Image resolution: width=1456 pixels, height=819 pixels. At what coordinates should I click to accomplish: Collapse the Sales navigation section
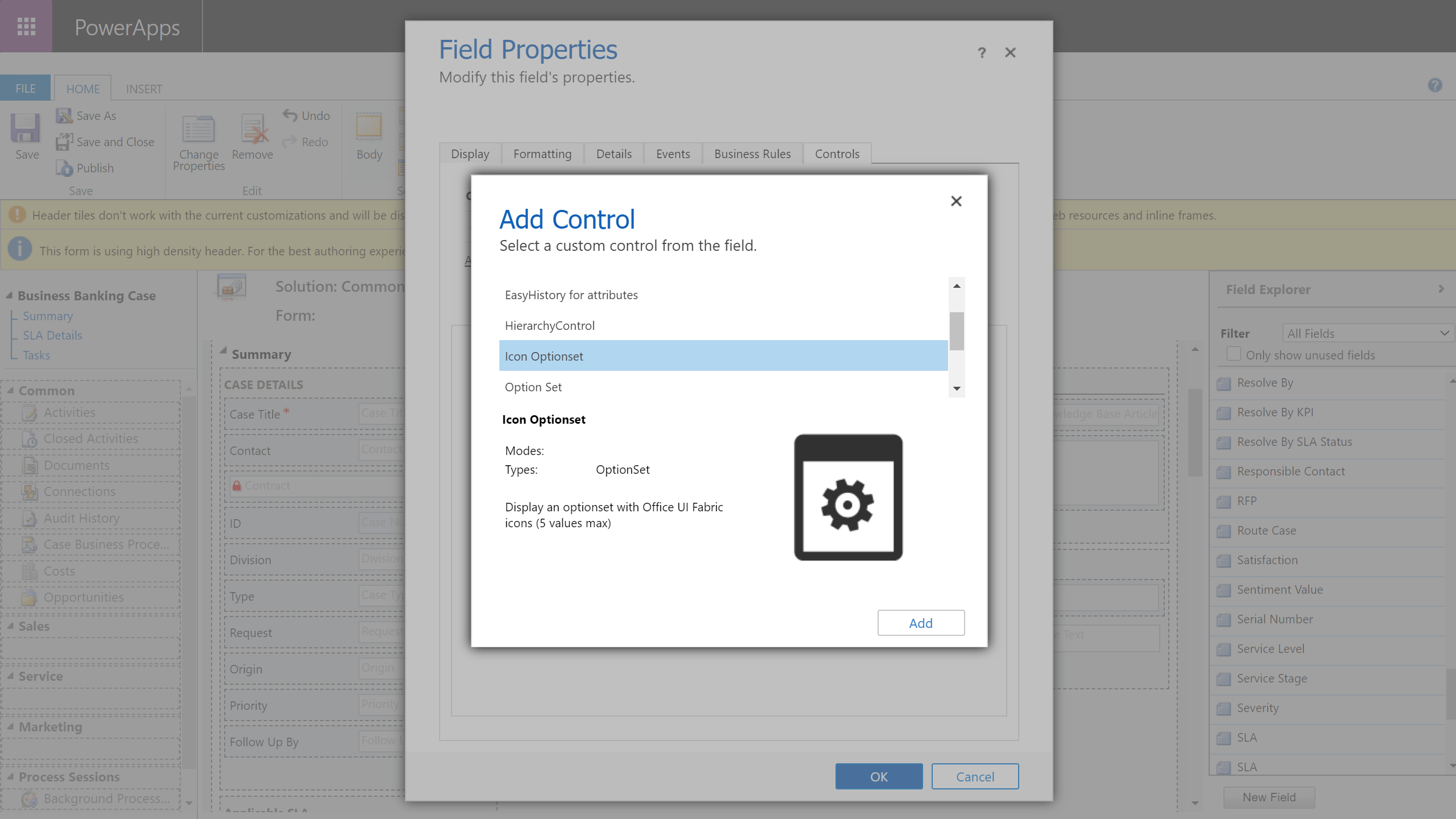coord(10,626)
